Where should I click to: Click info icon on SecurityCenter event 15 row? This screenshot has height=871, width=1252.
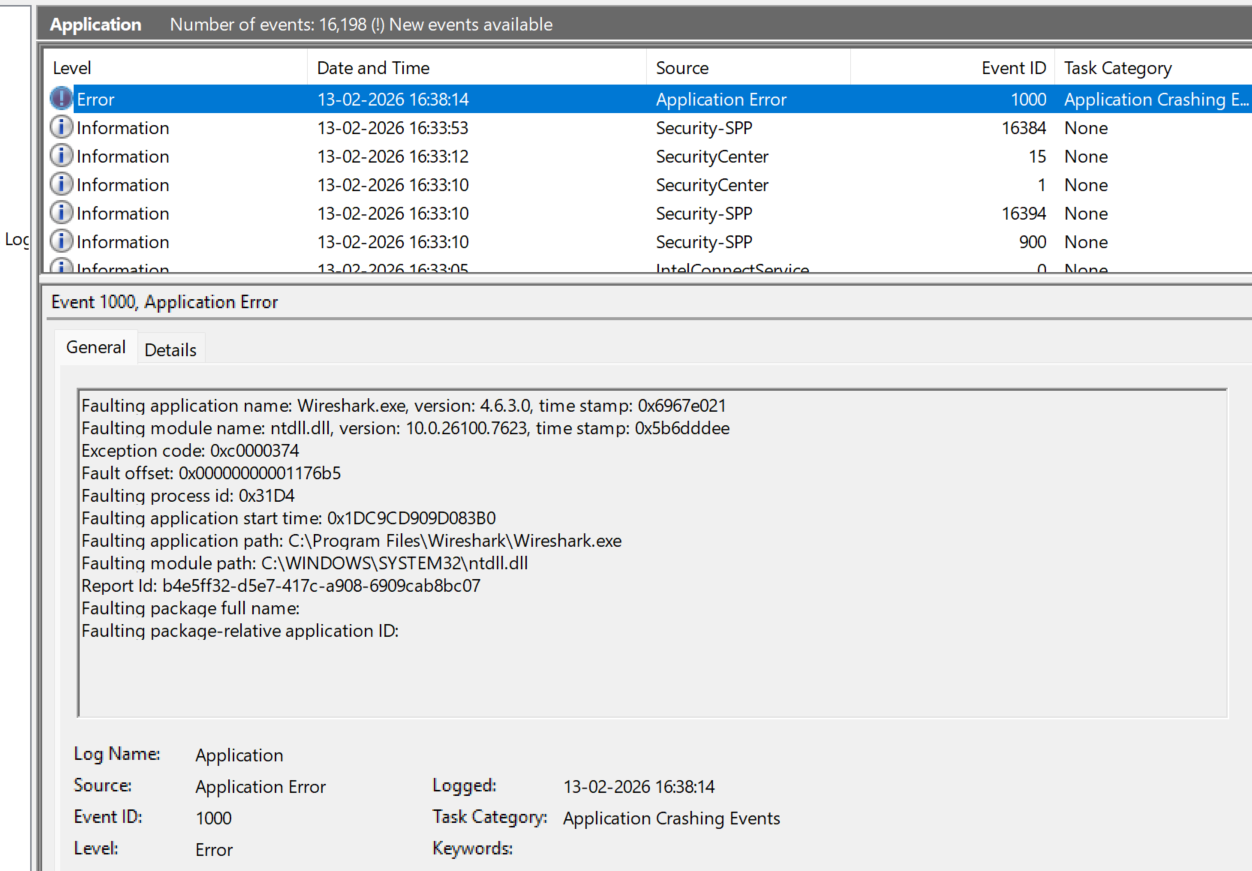click(62, 156)
